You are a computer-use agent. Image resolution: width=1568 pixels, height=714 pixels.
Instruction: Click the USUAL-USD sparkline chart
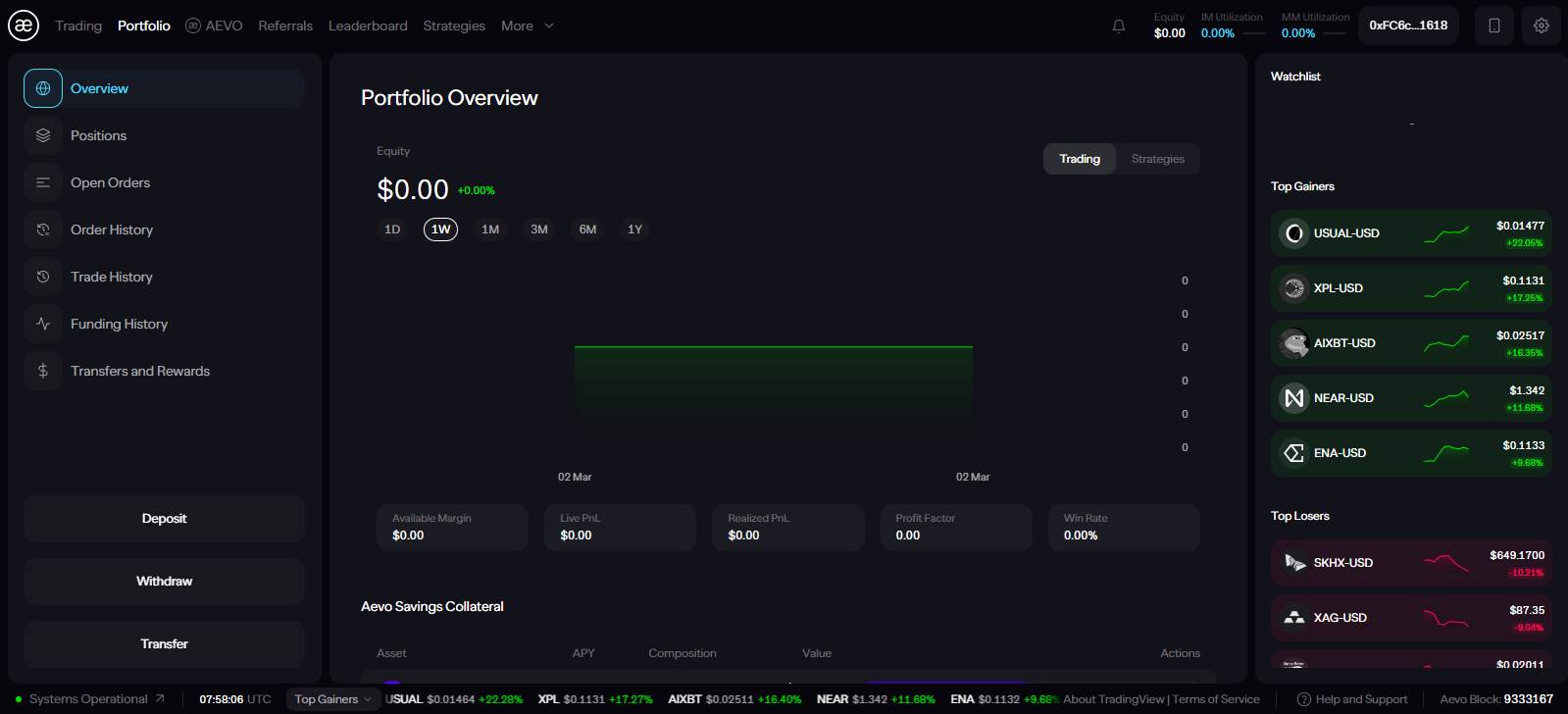click(1446, 233)
